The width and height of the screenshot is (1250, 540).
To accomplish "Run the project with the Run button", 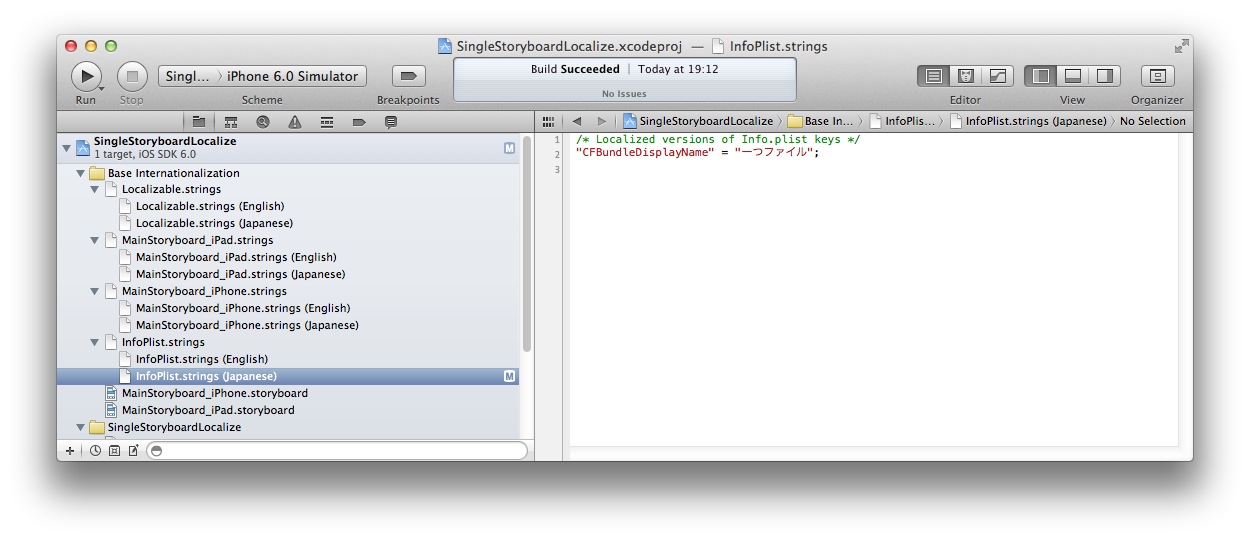I will (x=86, y=76).
